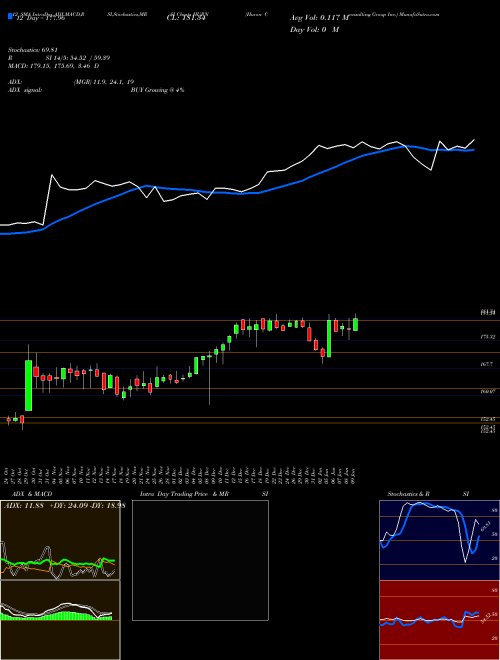Image resolution: width=500 pixels, height=660 pixels.
Task: Click the 'MACD: 179.15, 175.69, 3.46' line
Action: click(x=53, y=66)
